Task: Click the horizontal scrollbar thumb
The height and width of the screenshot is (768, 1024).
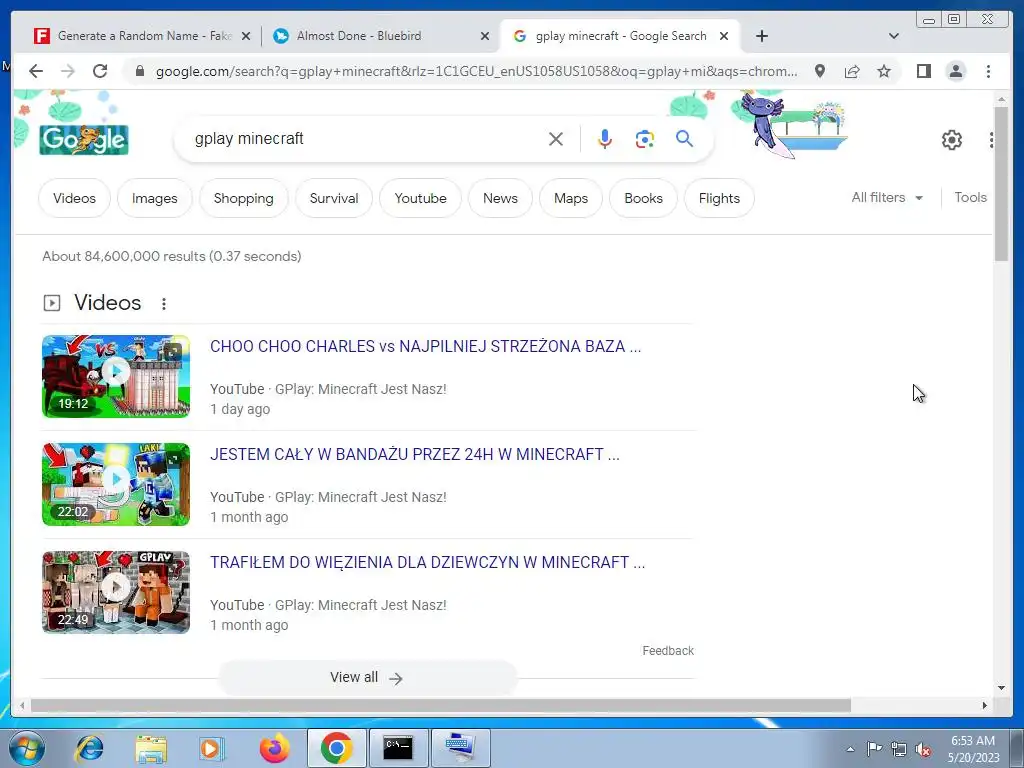Action: pos(441,705)
